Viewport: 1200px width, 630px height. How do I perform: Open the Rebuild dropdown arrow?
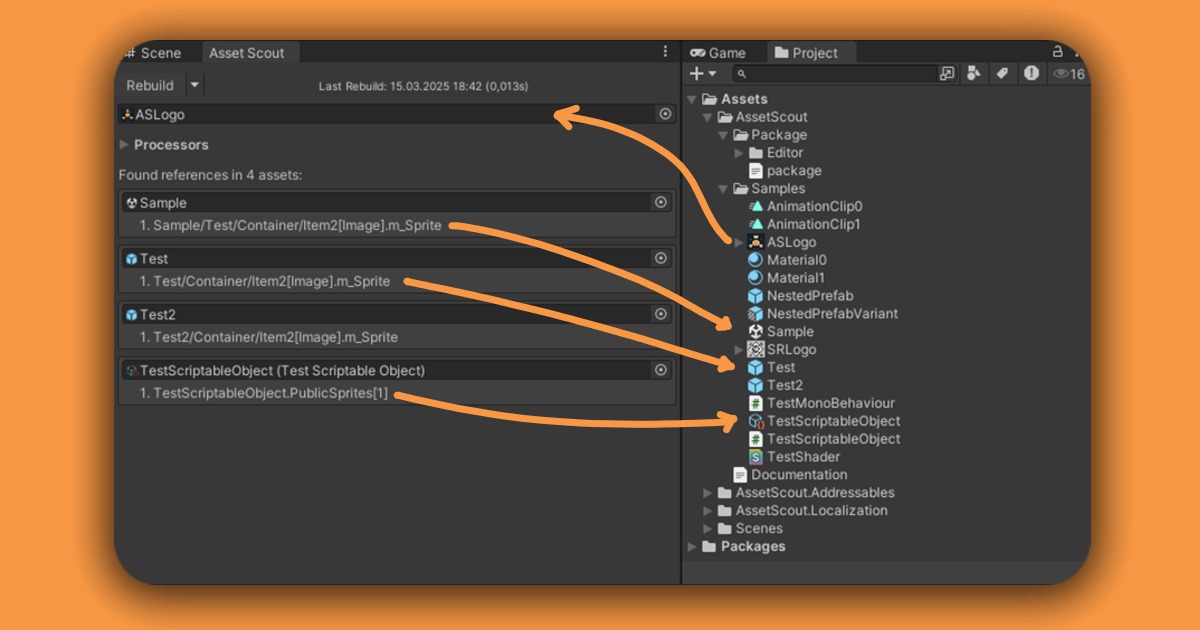click(x=195, y=86)
